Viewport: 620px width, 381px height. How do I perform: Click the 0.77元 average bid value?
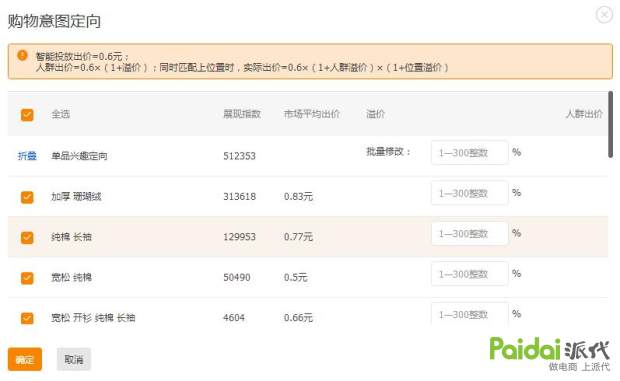(299, 237)
